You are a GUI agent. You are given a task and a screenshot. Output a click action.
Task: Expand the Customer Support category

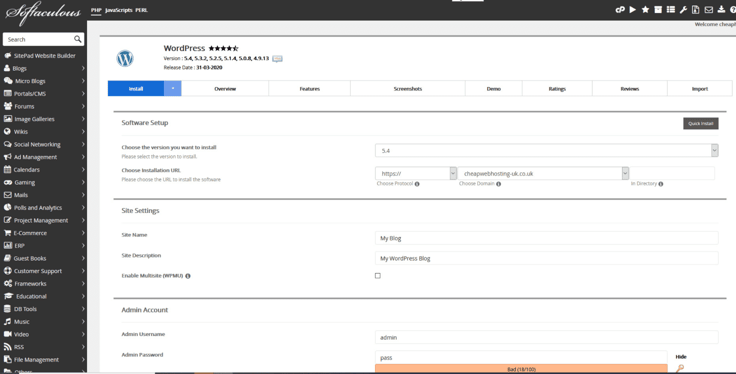[x=43, y=271]
